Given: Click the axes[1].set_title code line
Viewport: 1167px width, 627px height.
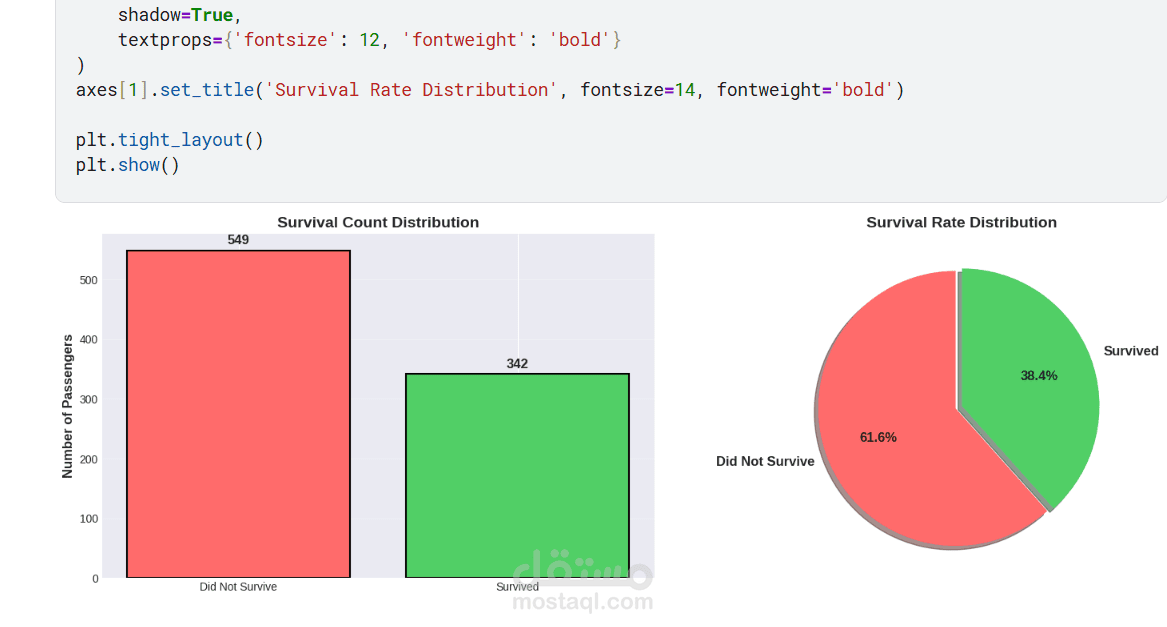Looking at the screenshot, I should coord(490,90).
